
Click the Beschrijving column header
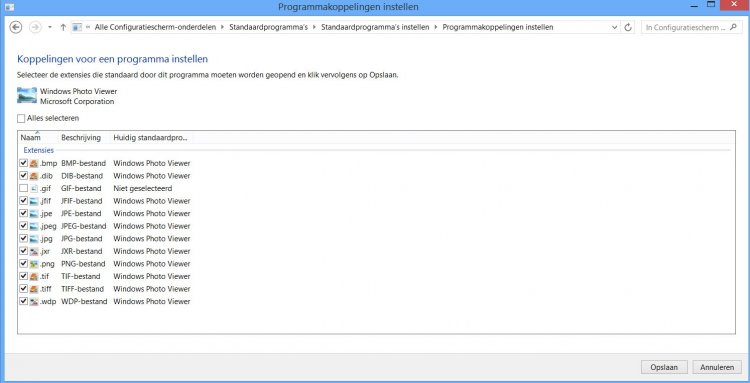(x=81, y=138)
